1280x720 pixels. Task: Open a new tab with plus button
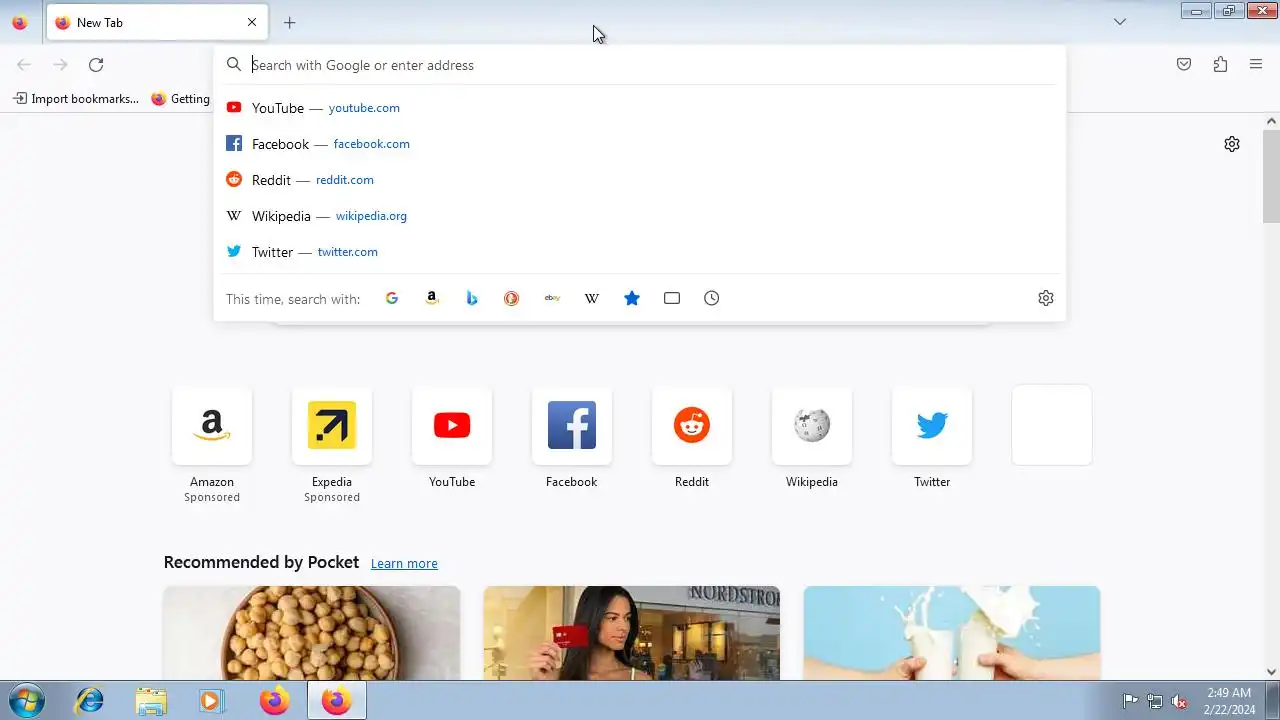pyautogui.click(x=290, y=22)
